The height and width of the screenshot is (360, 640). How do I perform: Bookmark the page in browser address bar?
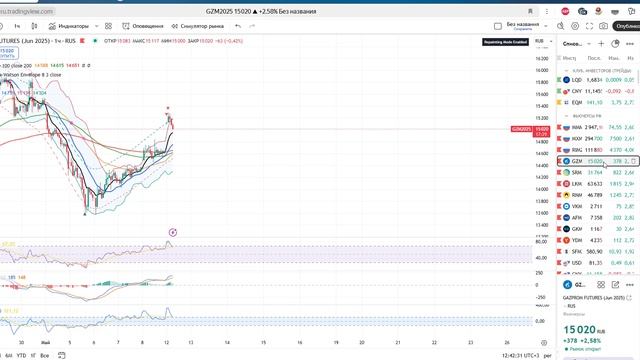tap(530, 11)
